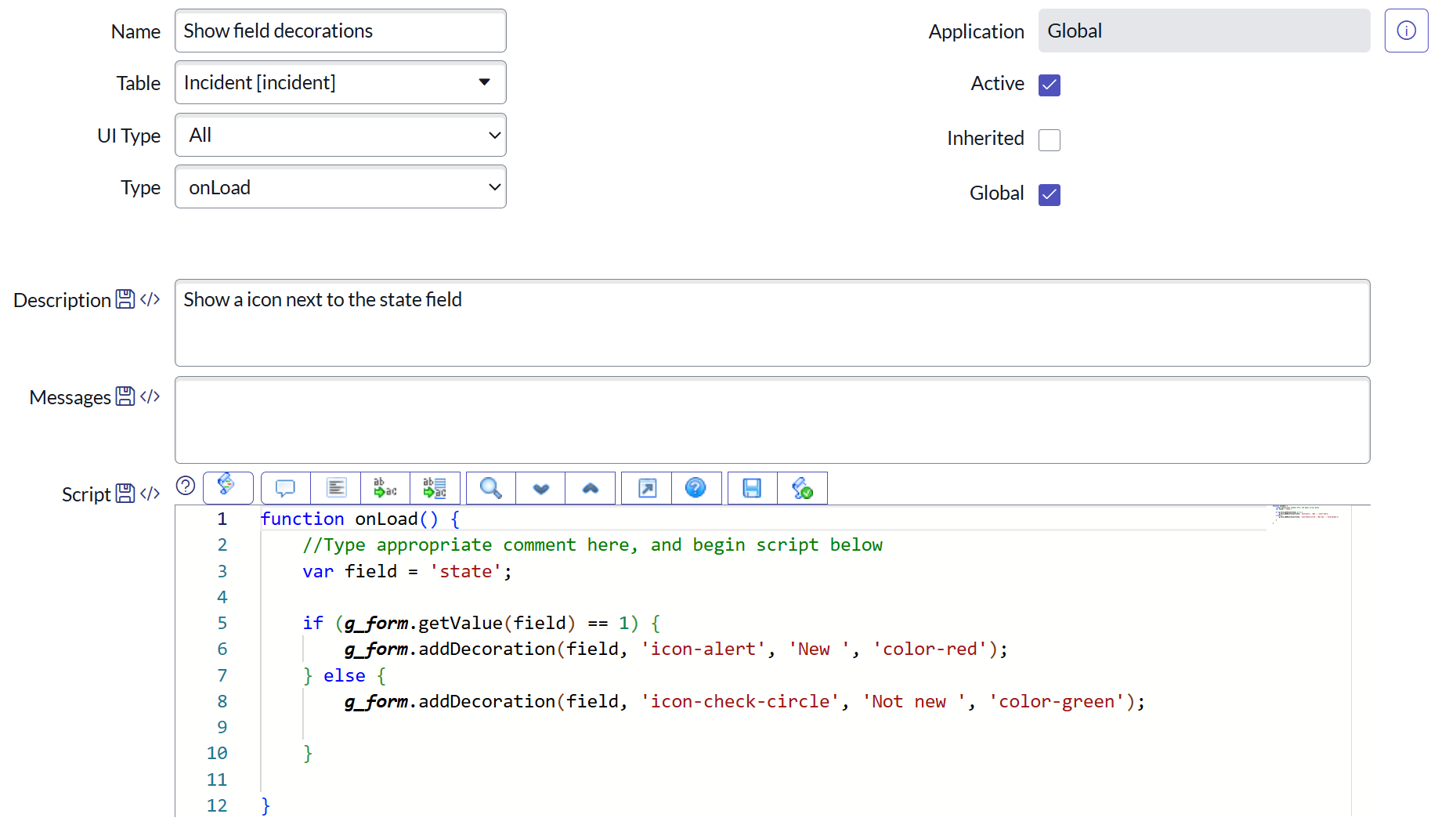This screenshot has width=1456, height=832.
Task: Jump to the next search match
Action: pyautogui.click(x=540, y=488)
